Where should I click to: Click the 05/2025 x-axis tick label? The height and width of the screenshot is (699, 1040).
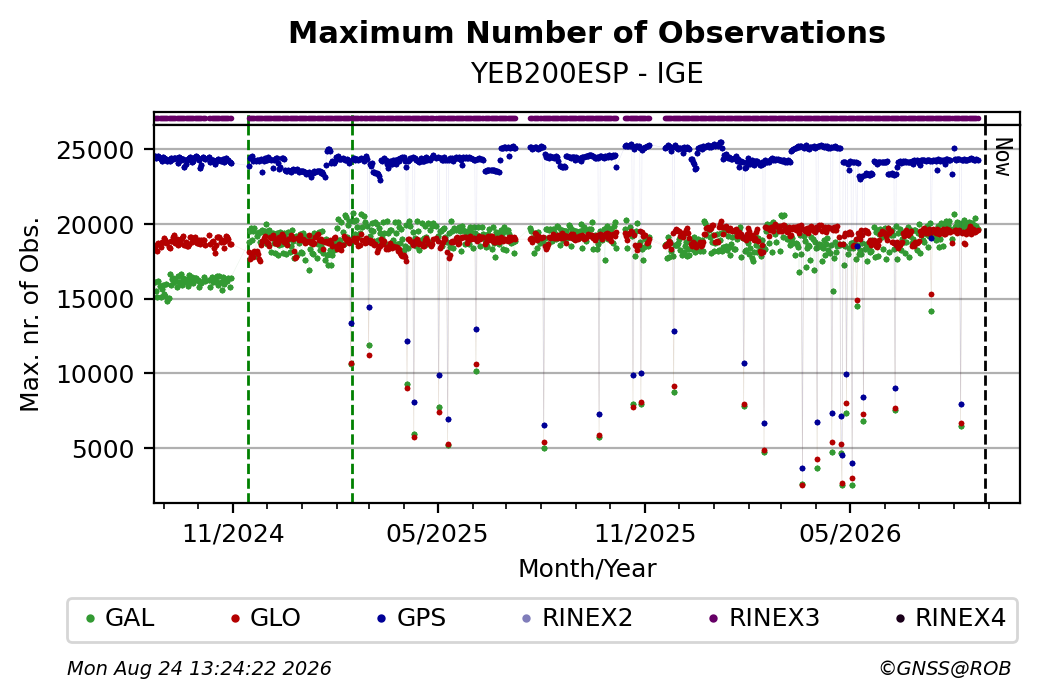437,534
